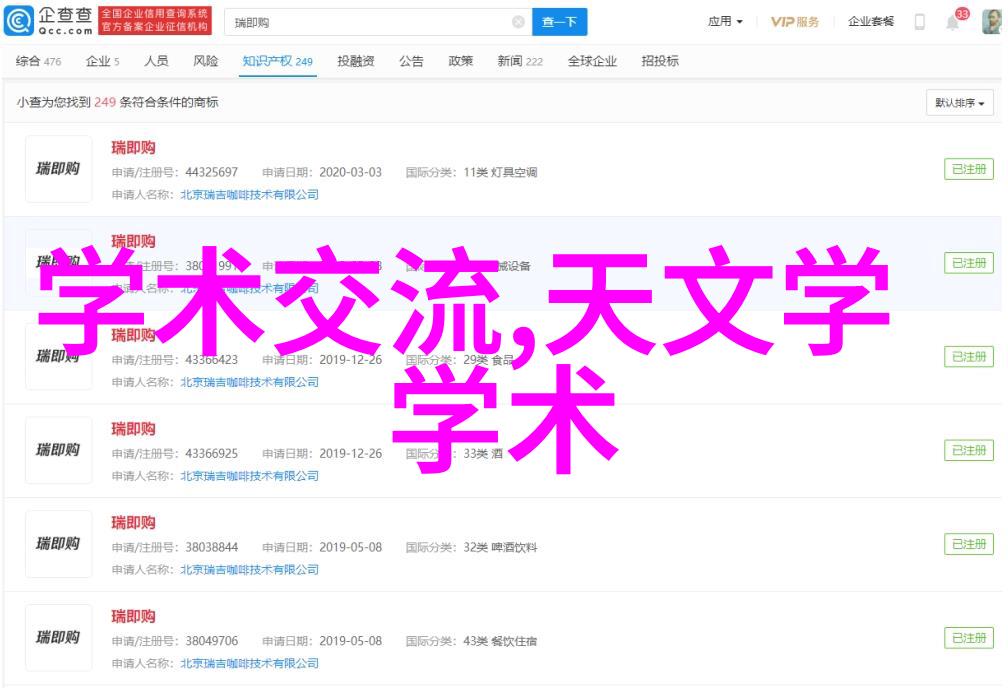
Task: Open the 企业套餐 link
Action: coord(870,22)
